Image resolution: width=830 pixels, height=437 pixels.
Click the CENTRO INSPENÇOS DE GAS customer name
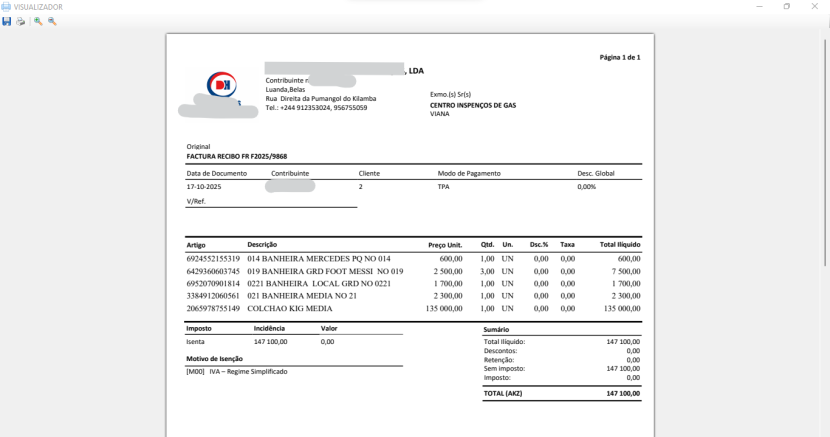click(x=472, y=105)
